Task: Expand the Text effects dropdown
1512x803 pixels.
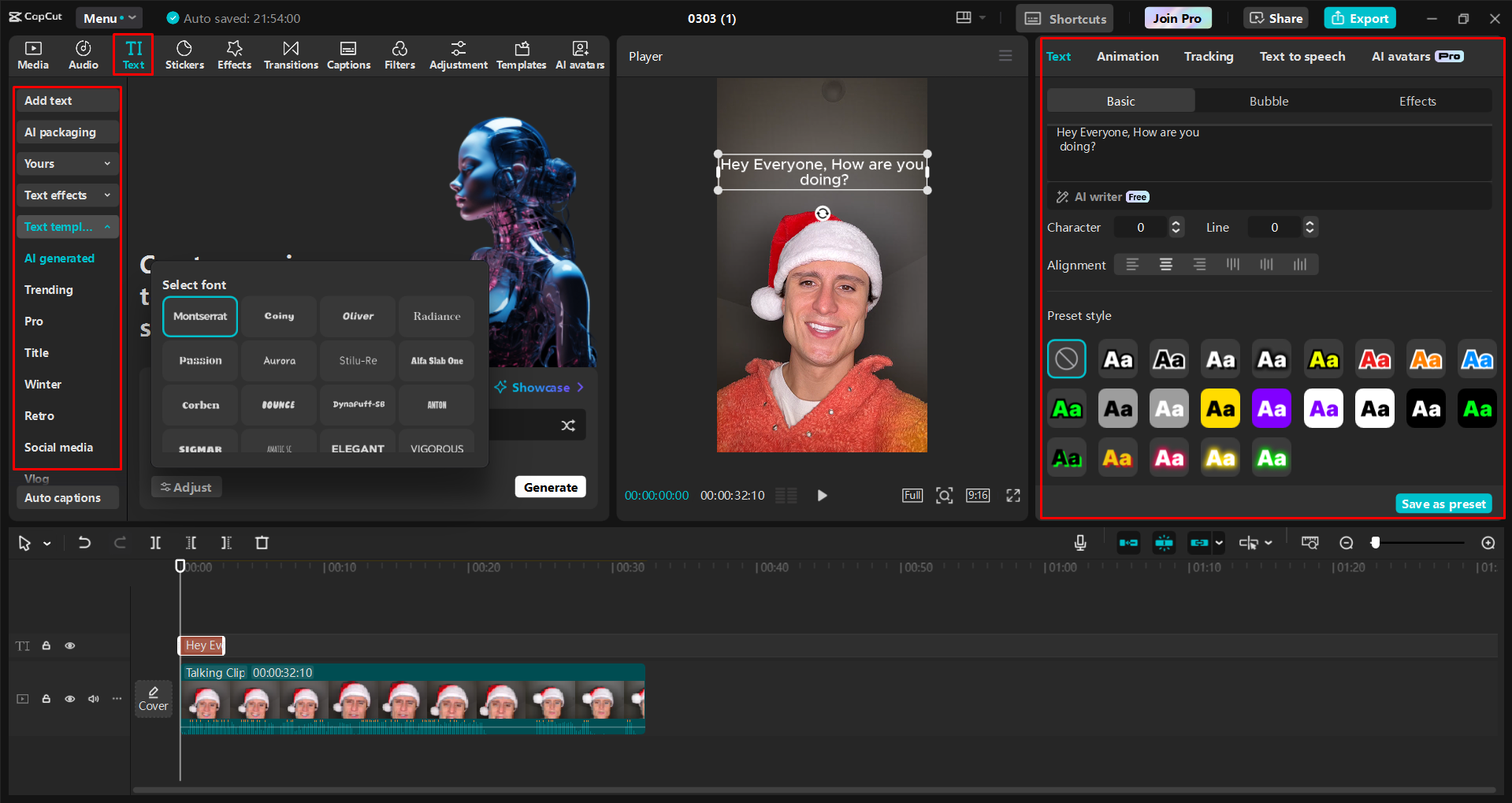Action: tap(67, 195)
